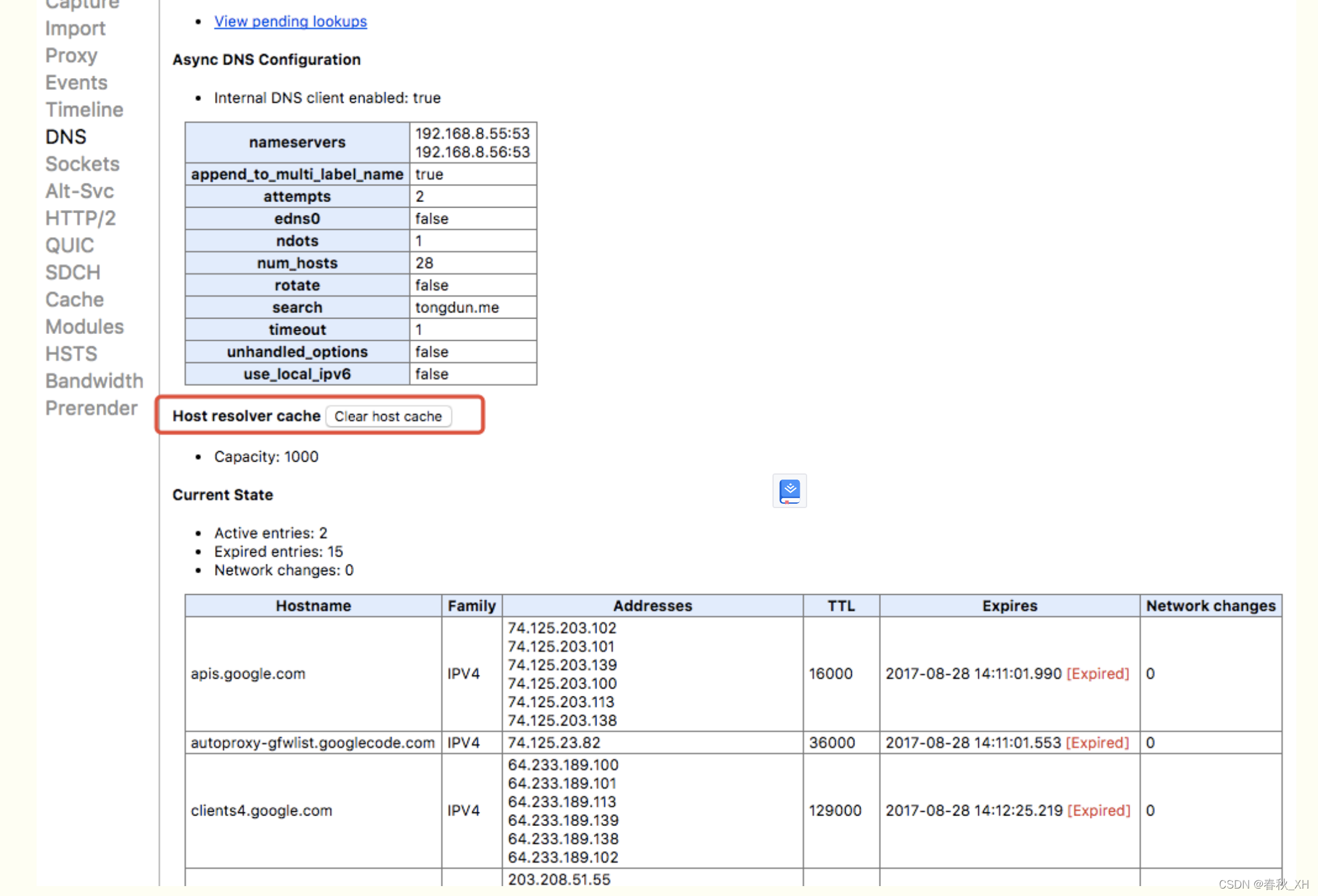Go to the Timeline tab

(x=84, y=110)
